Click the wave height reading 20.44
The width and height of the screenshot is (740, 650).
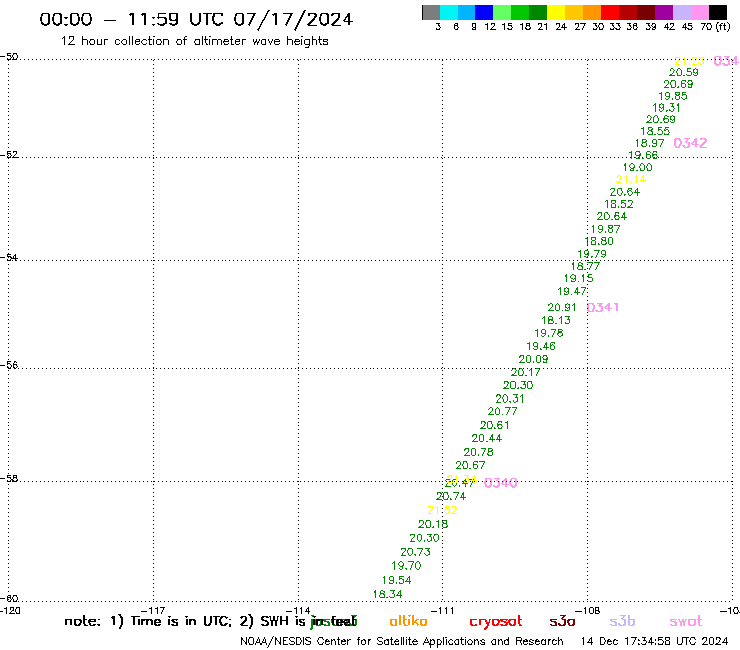487,439
